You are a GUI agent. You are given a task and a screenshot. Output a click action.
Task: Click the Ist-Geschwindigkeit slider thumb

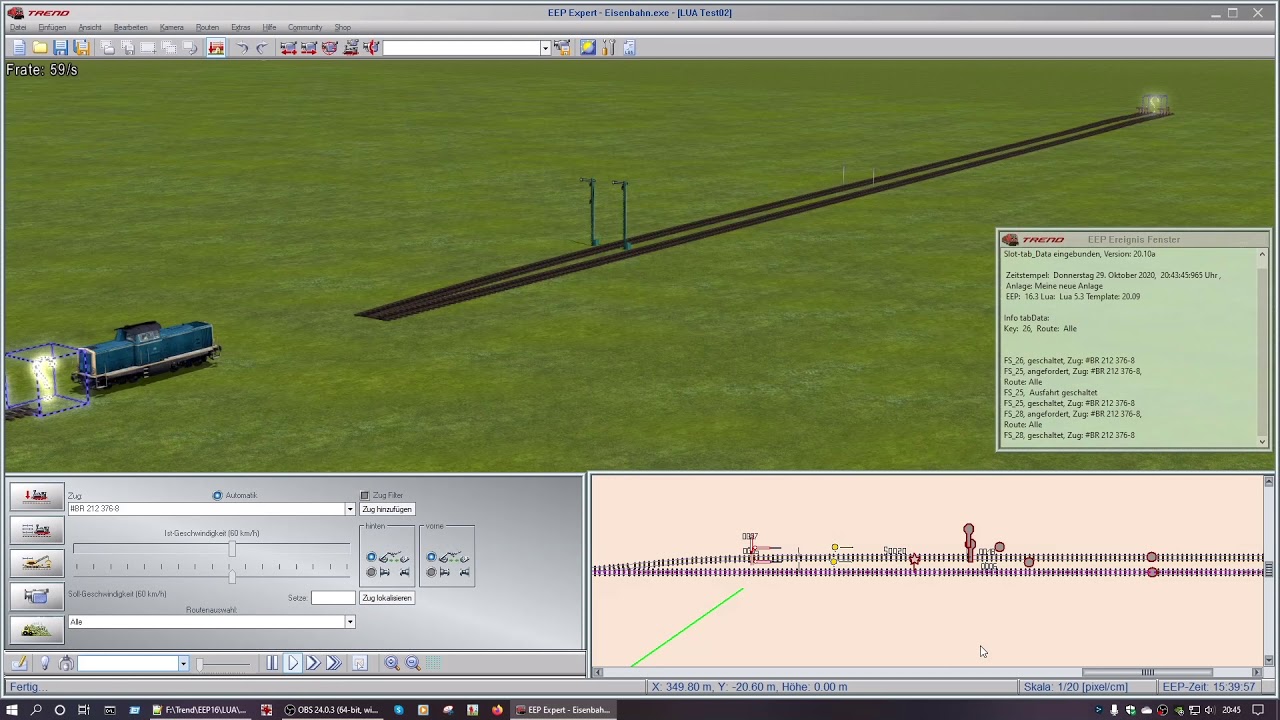click(x=232, y=548)
